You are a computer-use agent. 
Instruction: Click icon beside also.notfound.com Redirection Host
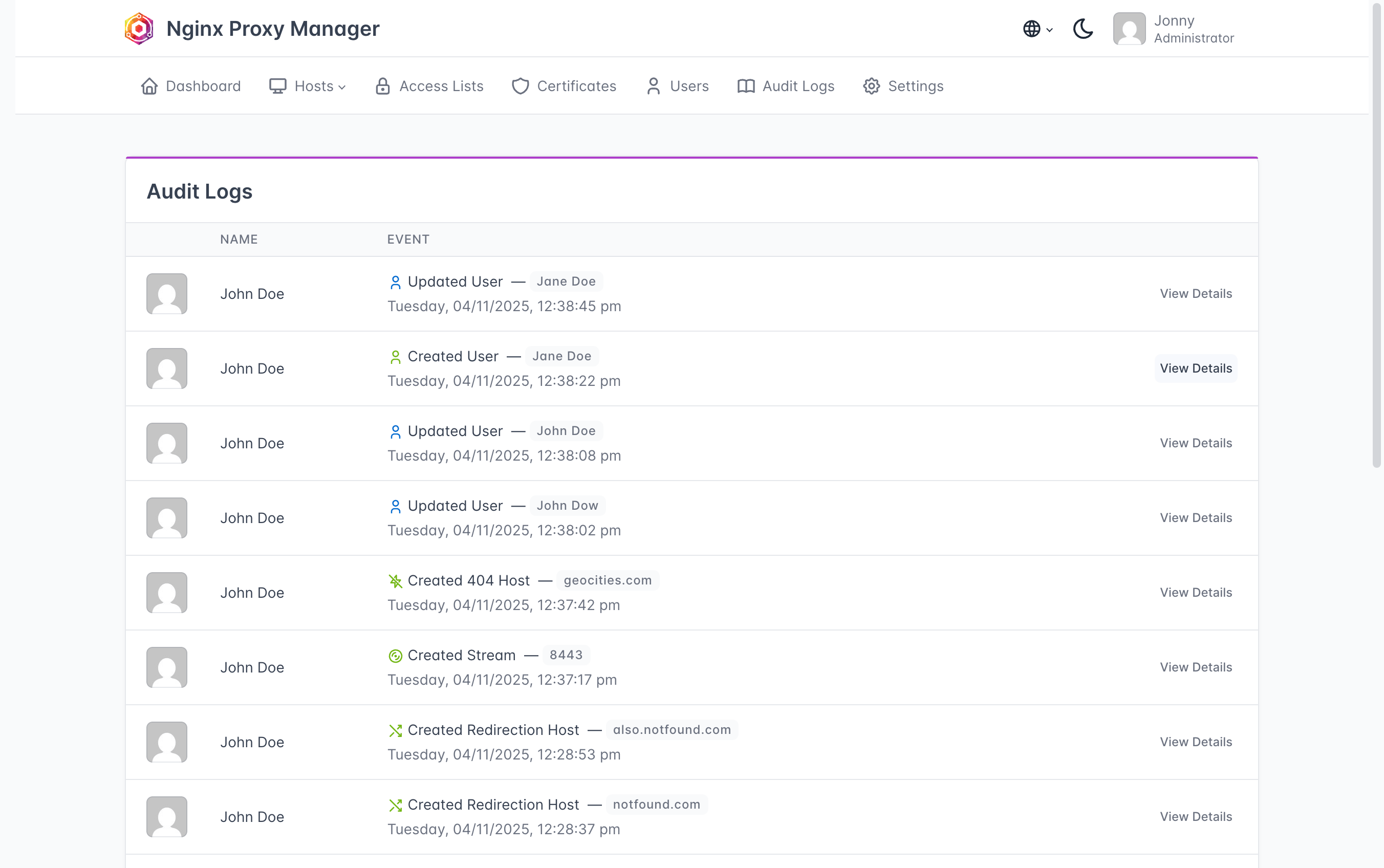pyautogui.click(x=395, y=730)
